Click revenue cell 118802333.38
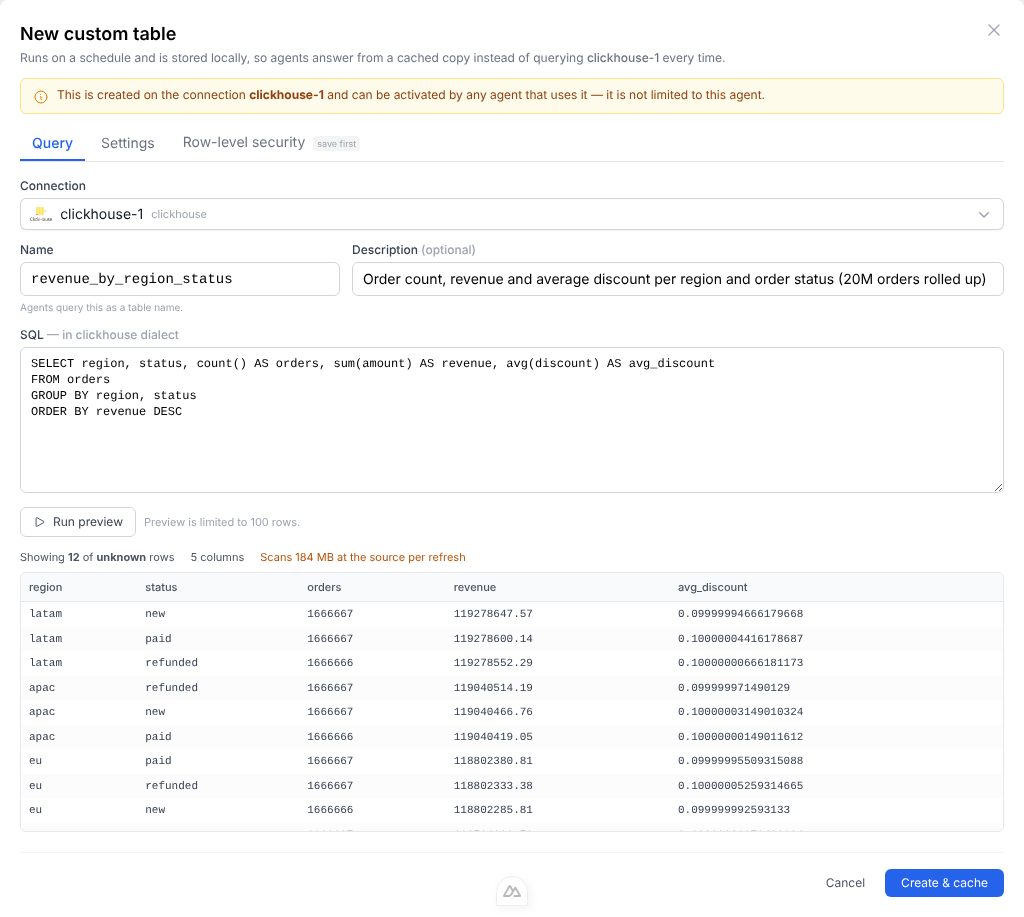 pyautogui.click(x=493, y=785)
